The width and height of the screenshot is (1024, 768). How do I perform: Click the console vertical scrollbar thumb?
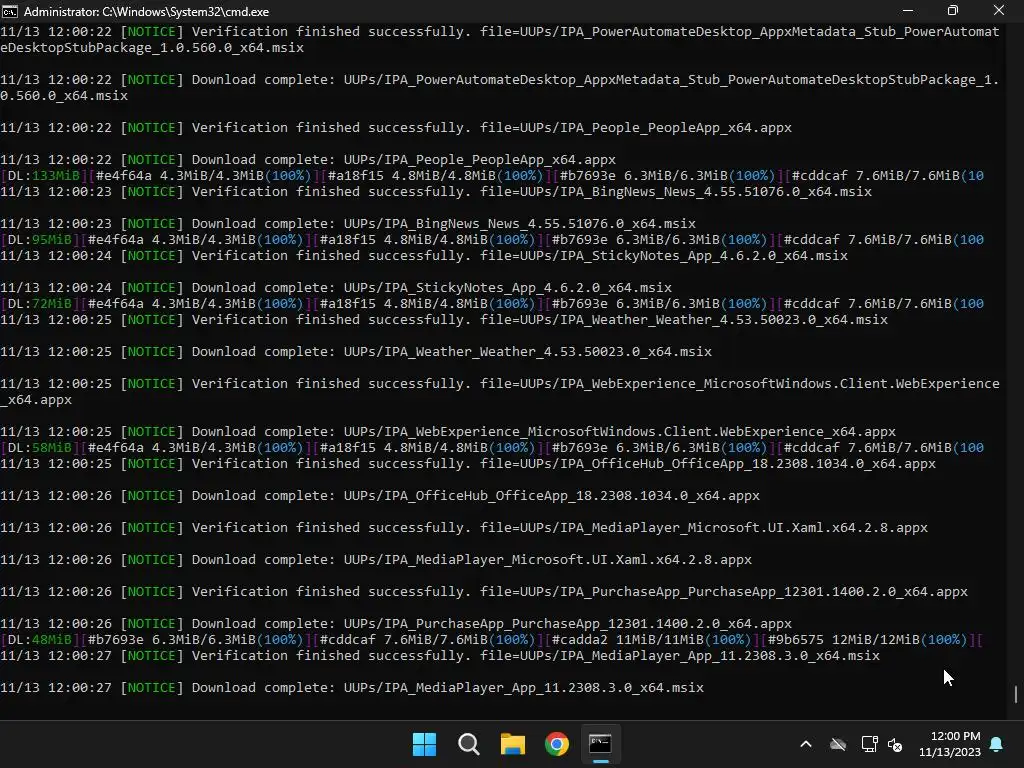point(1016,694)
